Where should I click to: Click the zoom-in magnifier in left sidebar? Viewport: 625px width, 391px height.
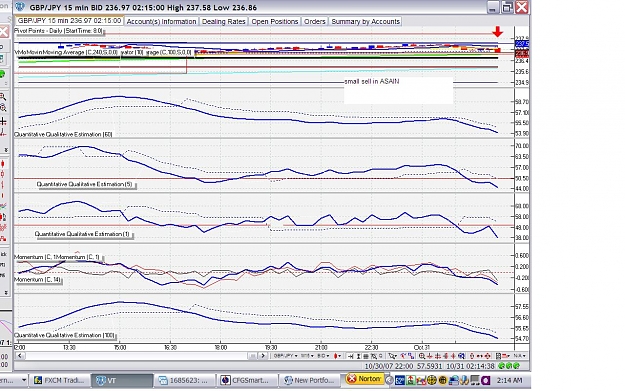(x=3, y=97)
